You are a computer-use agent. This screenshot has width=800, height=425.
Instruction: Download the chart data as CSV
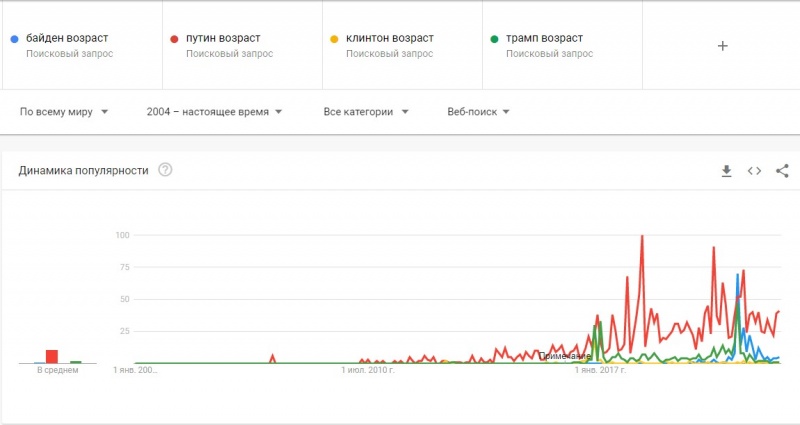click(727, 171)
